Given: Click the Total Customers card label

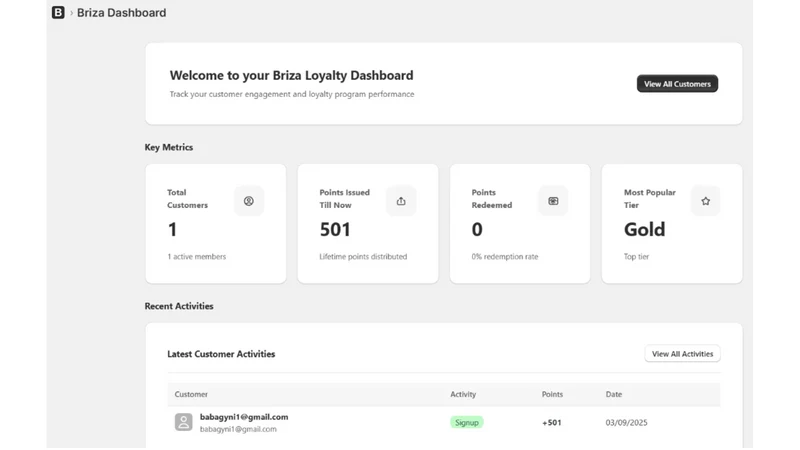Looking at the screenshot, I should [187, 198].
